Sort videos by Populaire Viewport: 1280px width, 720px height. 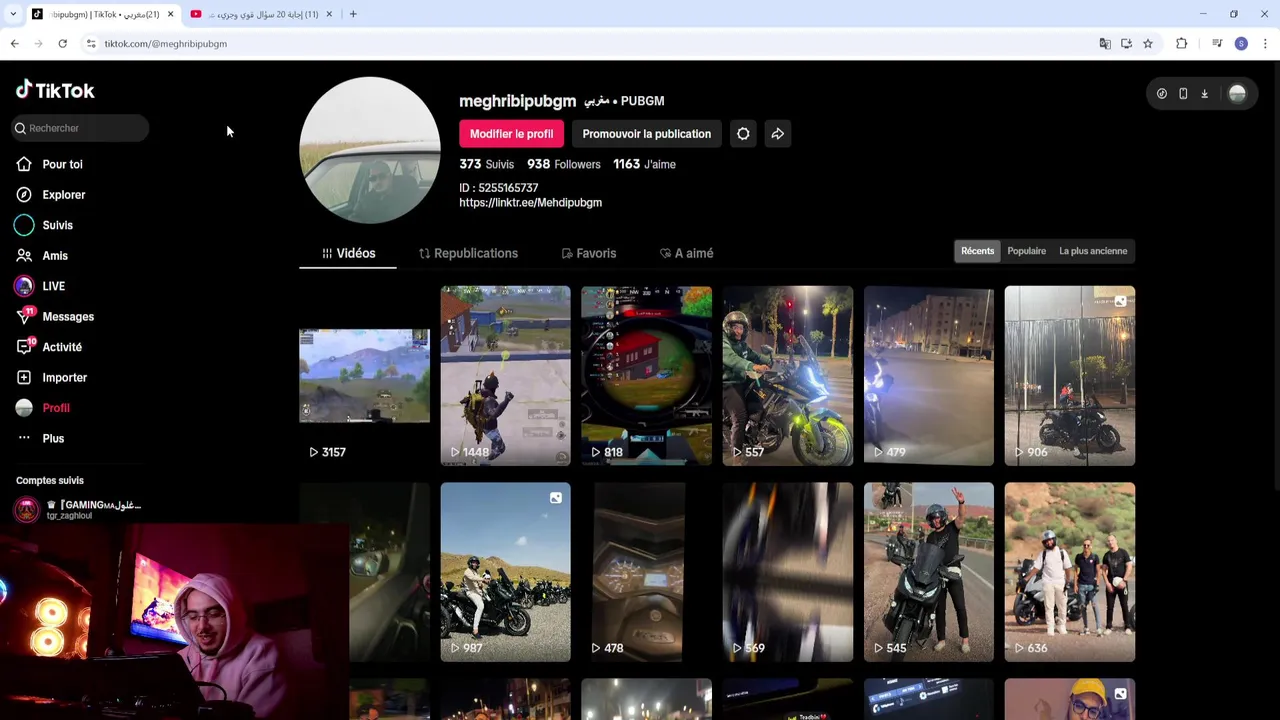click(x=1026, y=251)
